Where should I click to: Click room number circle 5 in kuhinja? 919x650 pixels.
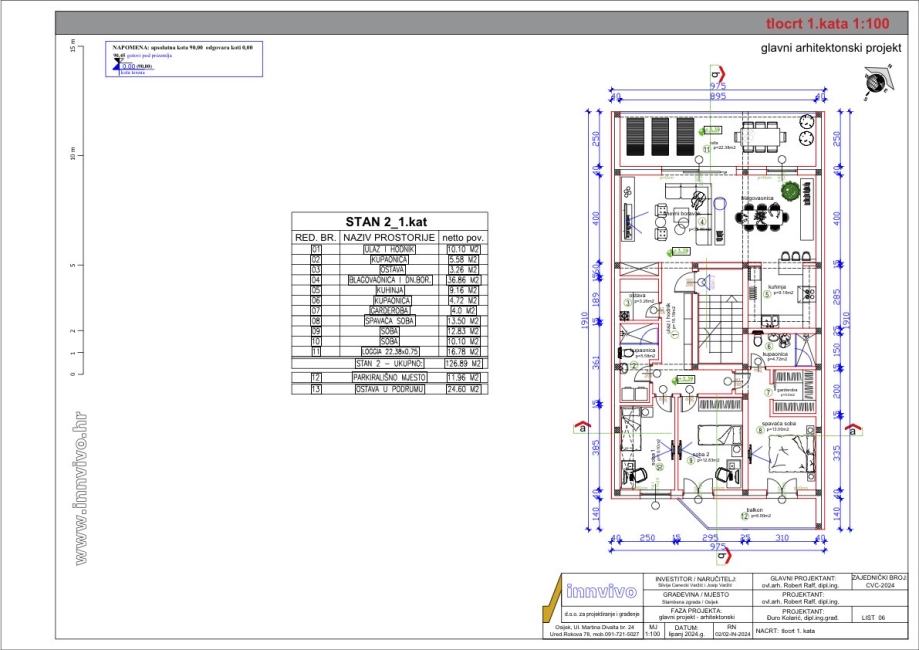(x=765, y=294)
